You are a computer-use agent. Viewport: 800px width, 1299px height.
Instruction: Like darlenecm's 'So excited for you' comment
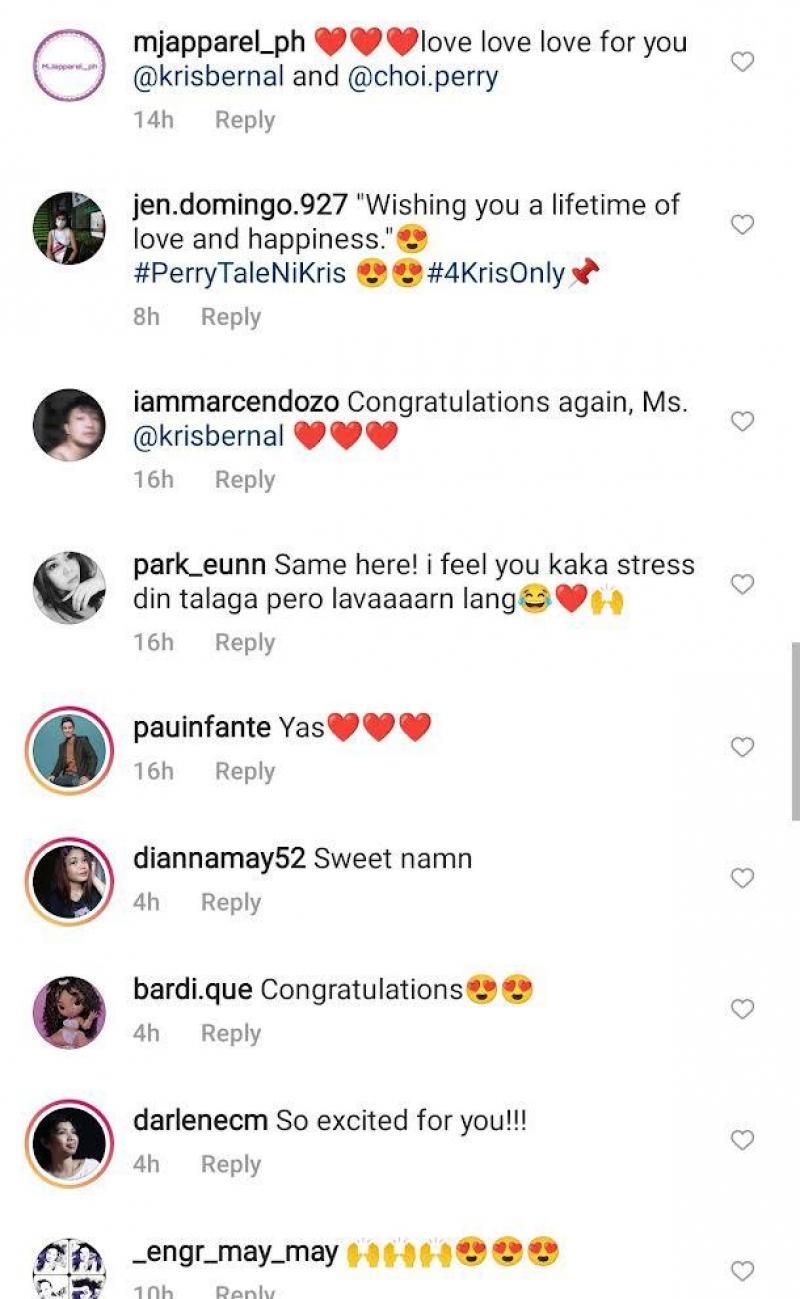point(742,1140)
